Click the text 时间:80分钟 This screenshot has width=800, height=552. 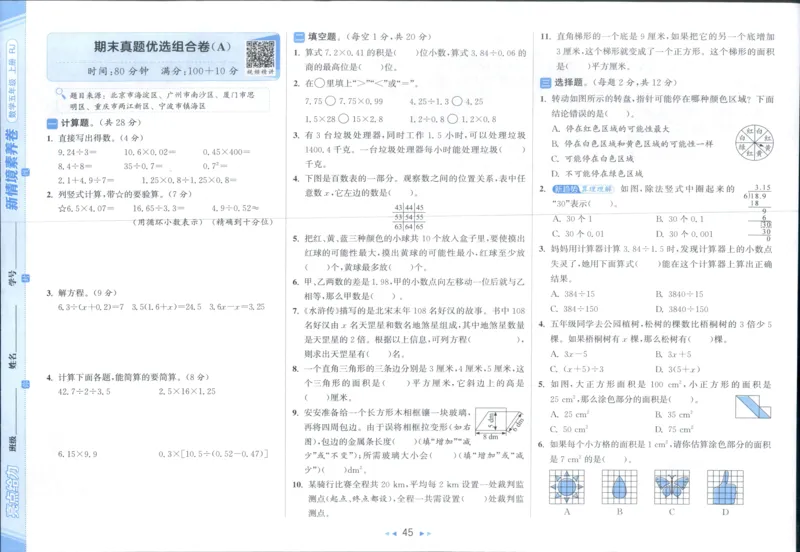[118, 71]
